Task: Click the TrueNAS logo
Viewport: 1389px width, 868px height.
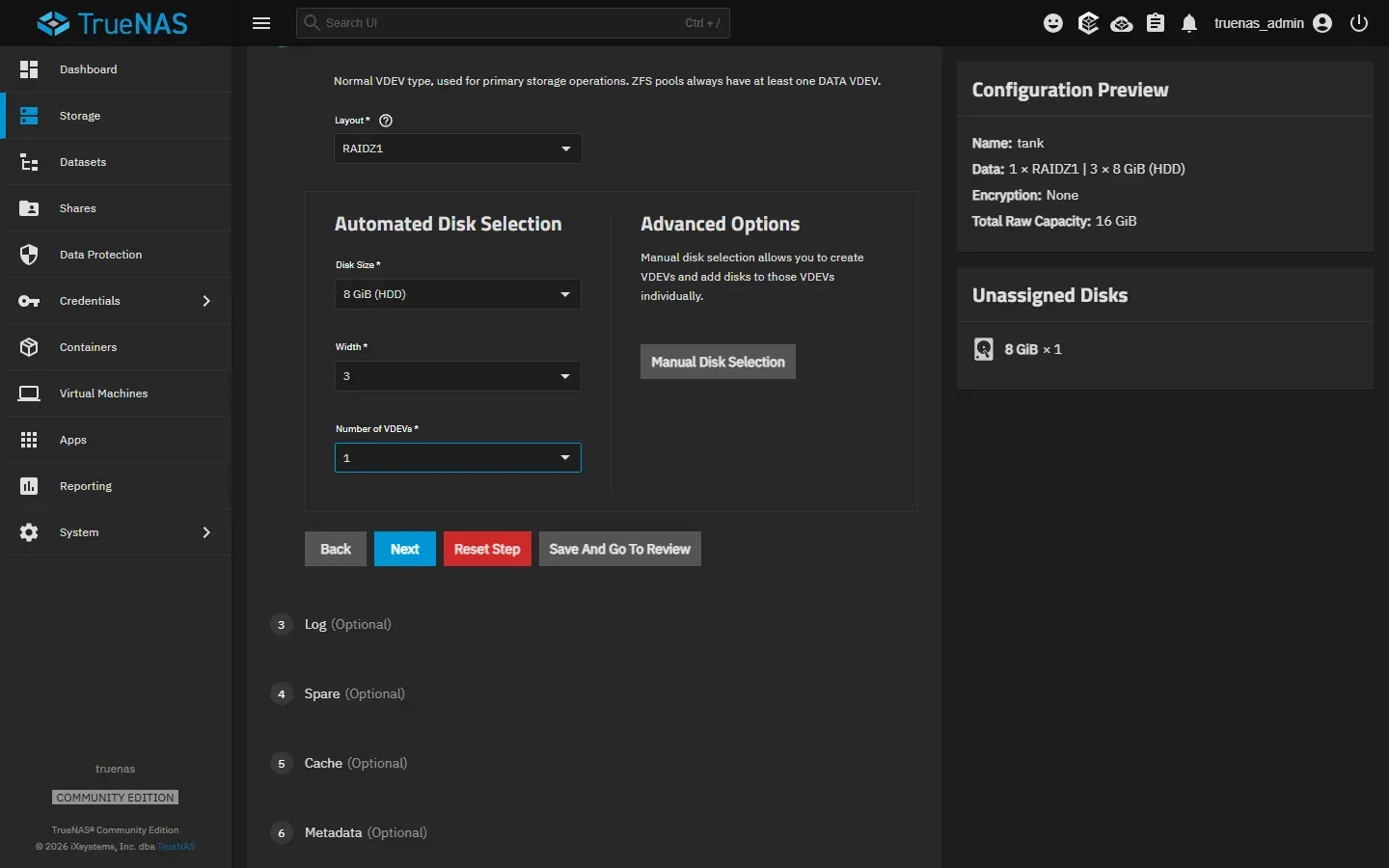Action: 112,23
